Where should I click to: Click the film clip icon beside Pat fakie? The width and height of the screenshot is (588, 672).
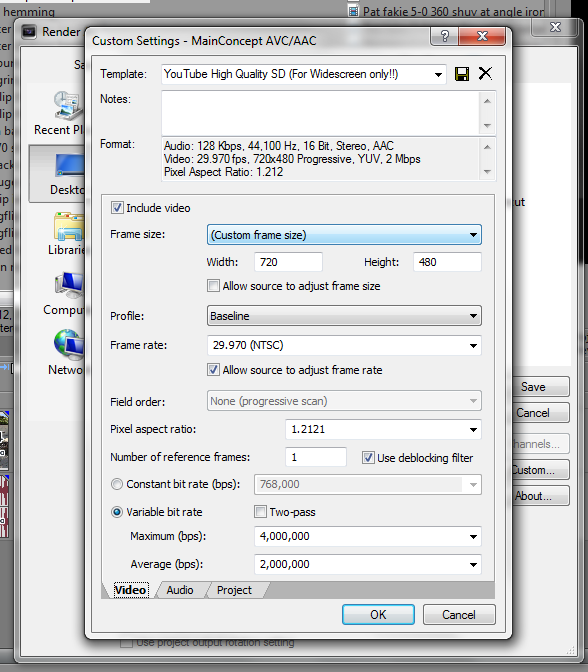[x=353, y=11]
